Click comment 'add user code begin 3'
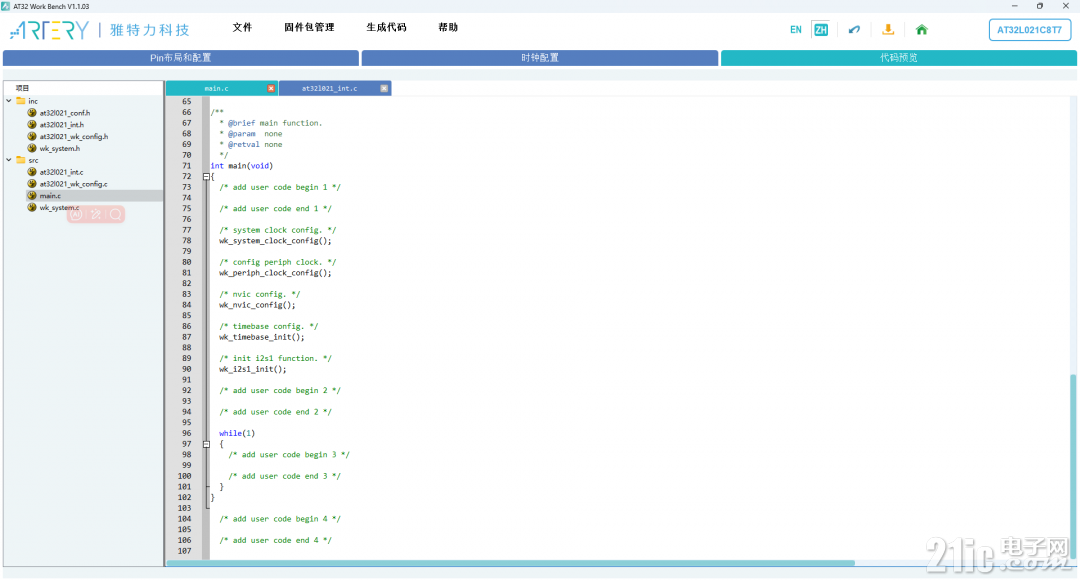Screen dimensions: 1080x580 pos(289,455)
